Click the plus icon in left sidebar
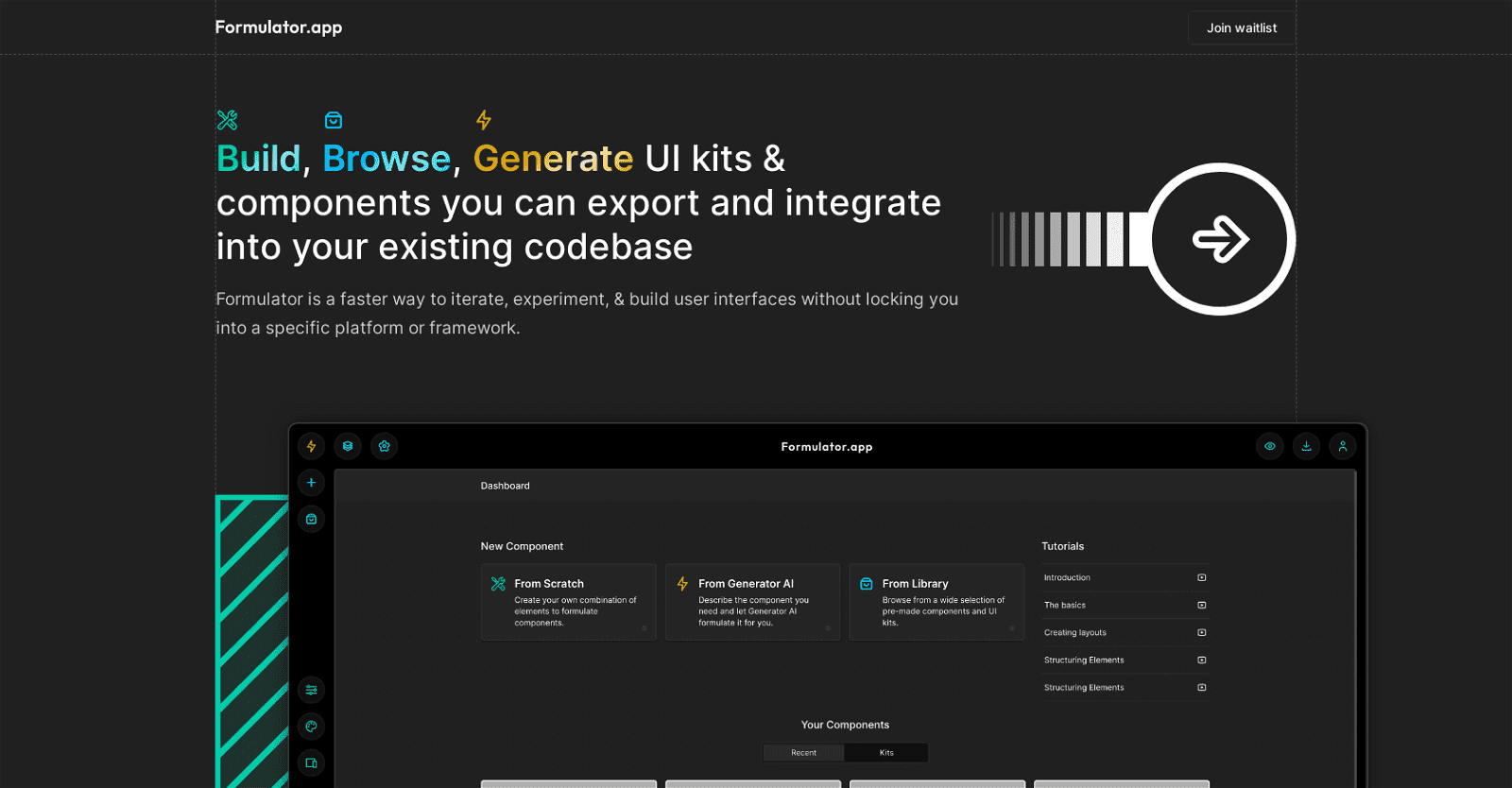This screenshot has height=788, width=1512. pos(311,483)
